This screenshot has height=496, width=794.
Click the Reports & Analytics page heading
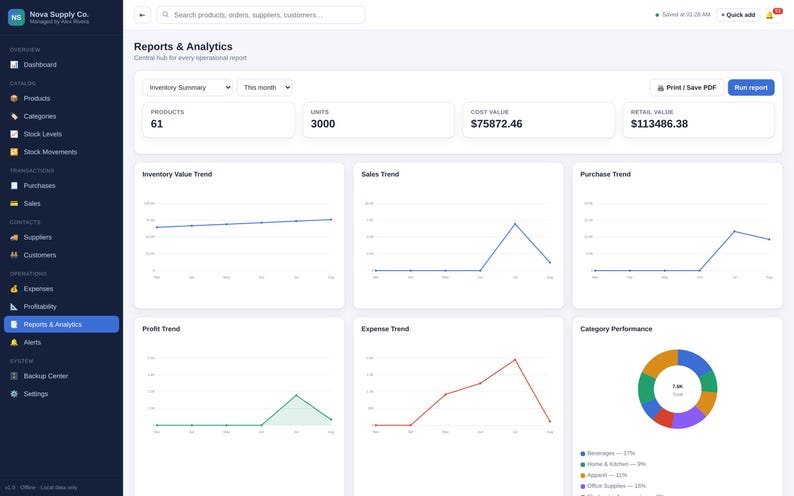tap(183, 47)
